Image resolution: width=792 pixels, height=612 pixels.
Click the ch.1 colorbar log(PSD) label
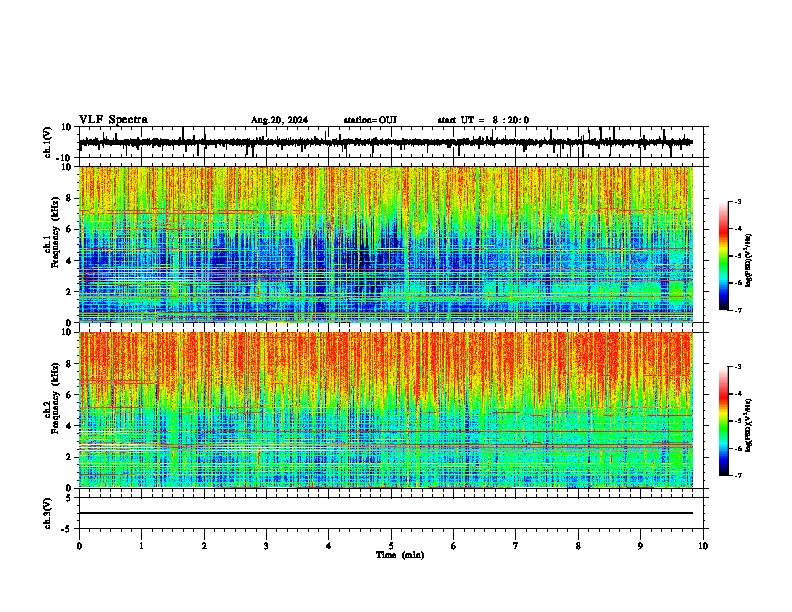click(x=749, y=261)
